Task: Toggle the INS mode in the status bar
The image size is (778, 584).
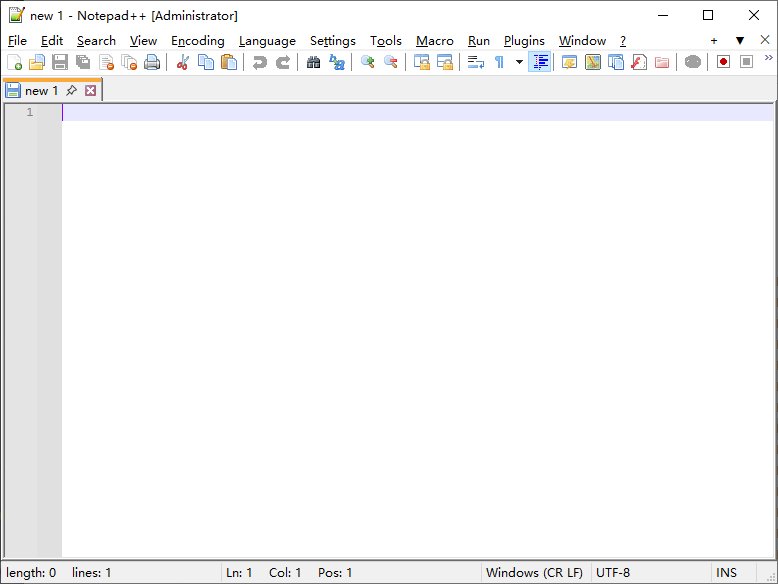Action: [726, 573]
